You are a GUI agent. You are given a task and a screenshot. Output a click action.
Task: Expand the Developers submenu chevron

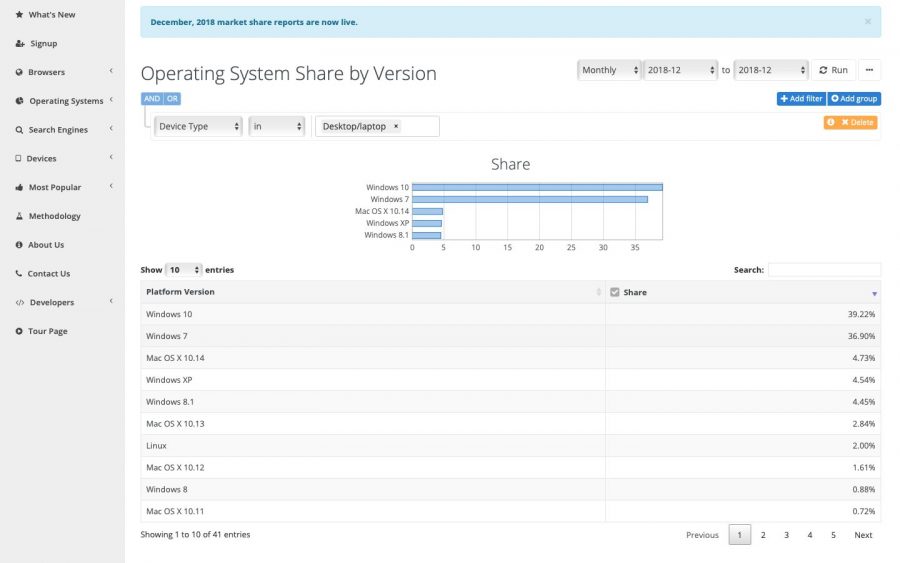pyautogui.click(x=111, y=301)
